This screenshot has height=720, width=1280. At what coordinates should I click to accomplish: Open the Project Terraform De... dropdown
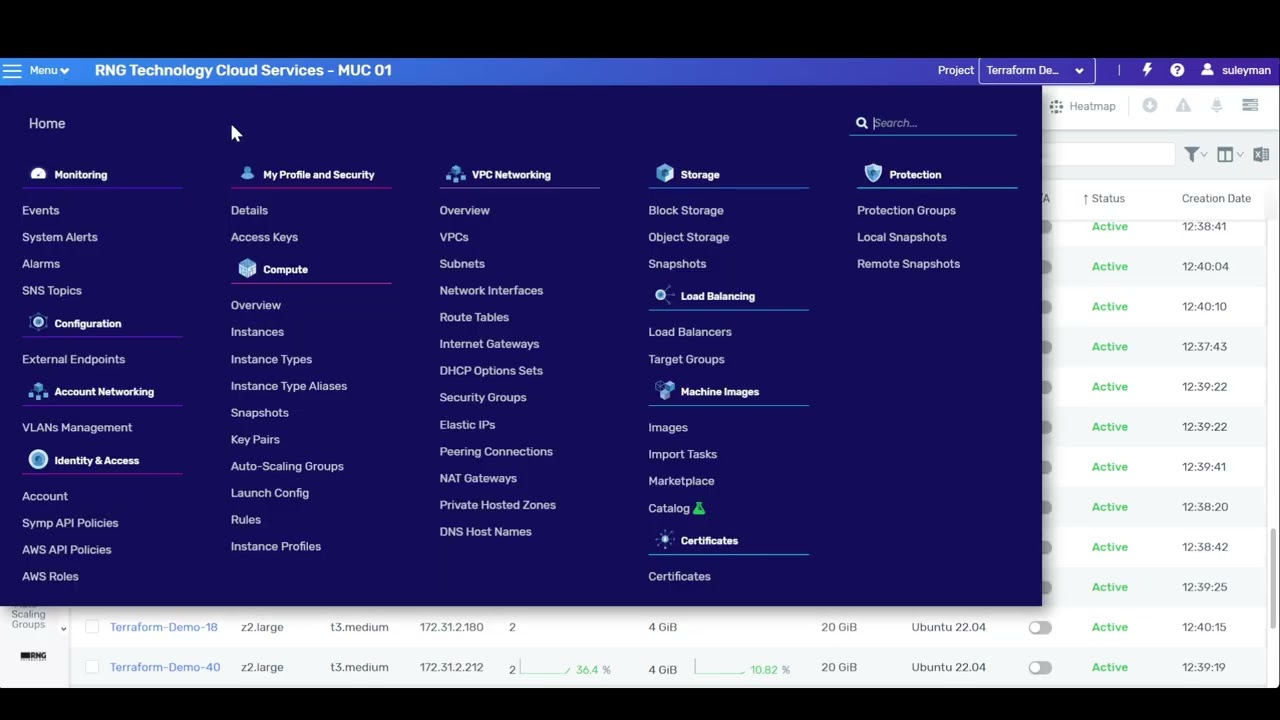tap(1036, 71)
